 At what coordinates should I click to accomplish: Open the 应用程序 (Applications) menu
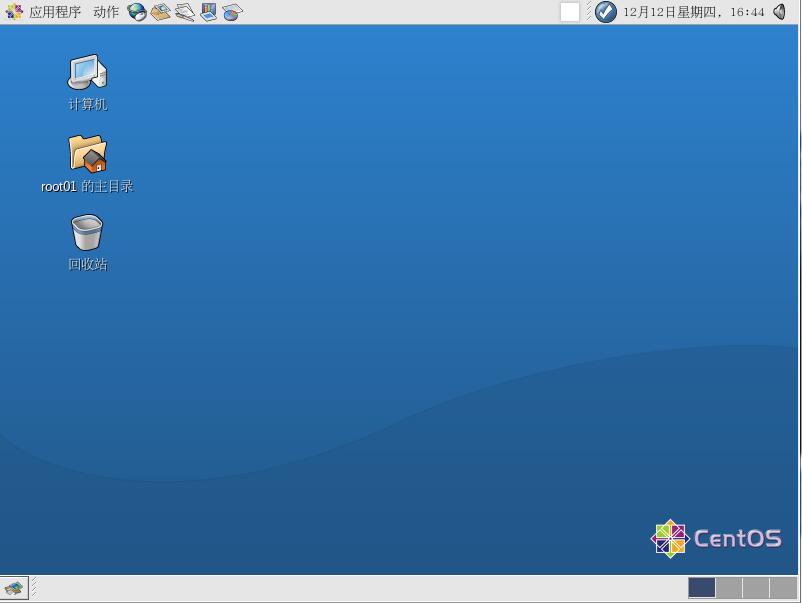click(44, 12)
